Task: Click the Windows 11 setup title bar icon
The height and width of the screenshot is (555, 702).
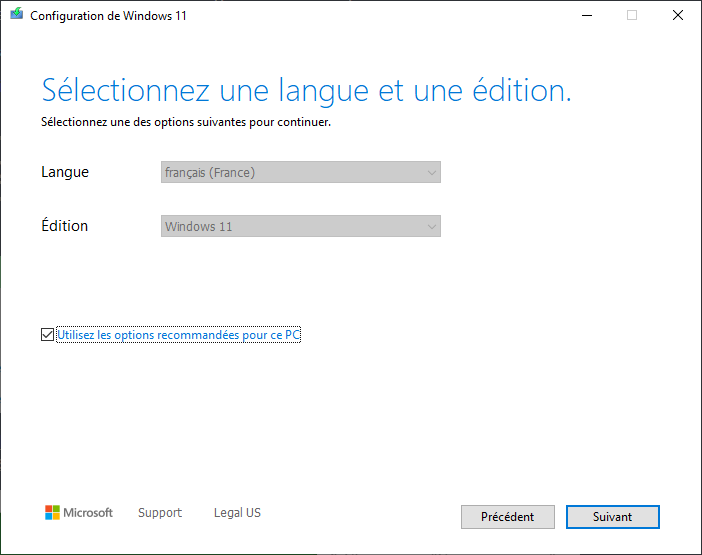Action: [17, 16]
